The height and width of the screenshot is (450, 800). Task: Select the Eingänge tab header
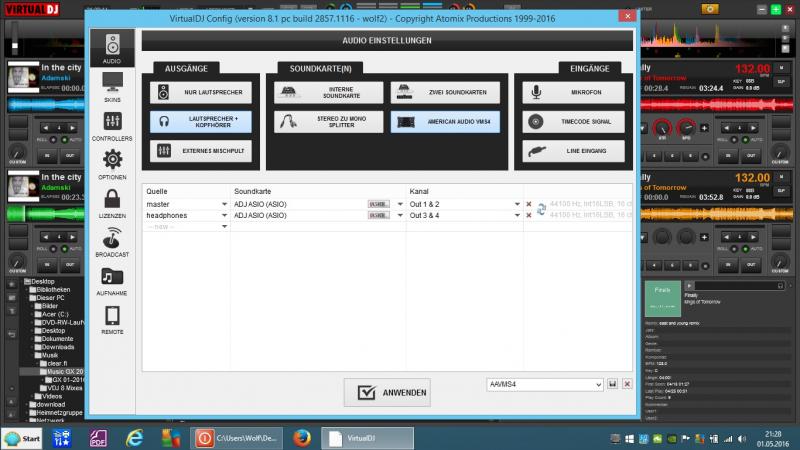pyautogui.click(x=589, y=68)
